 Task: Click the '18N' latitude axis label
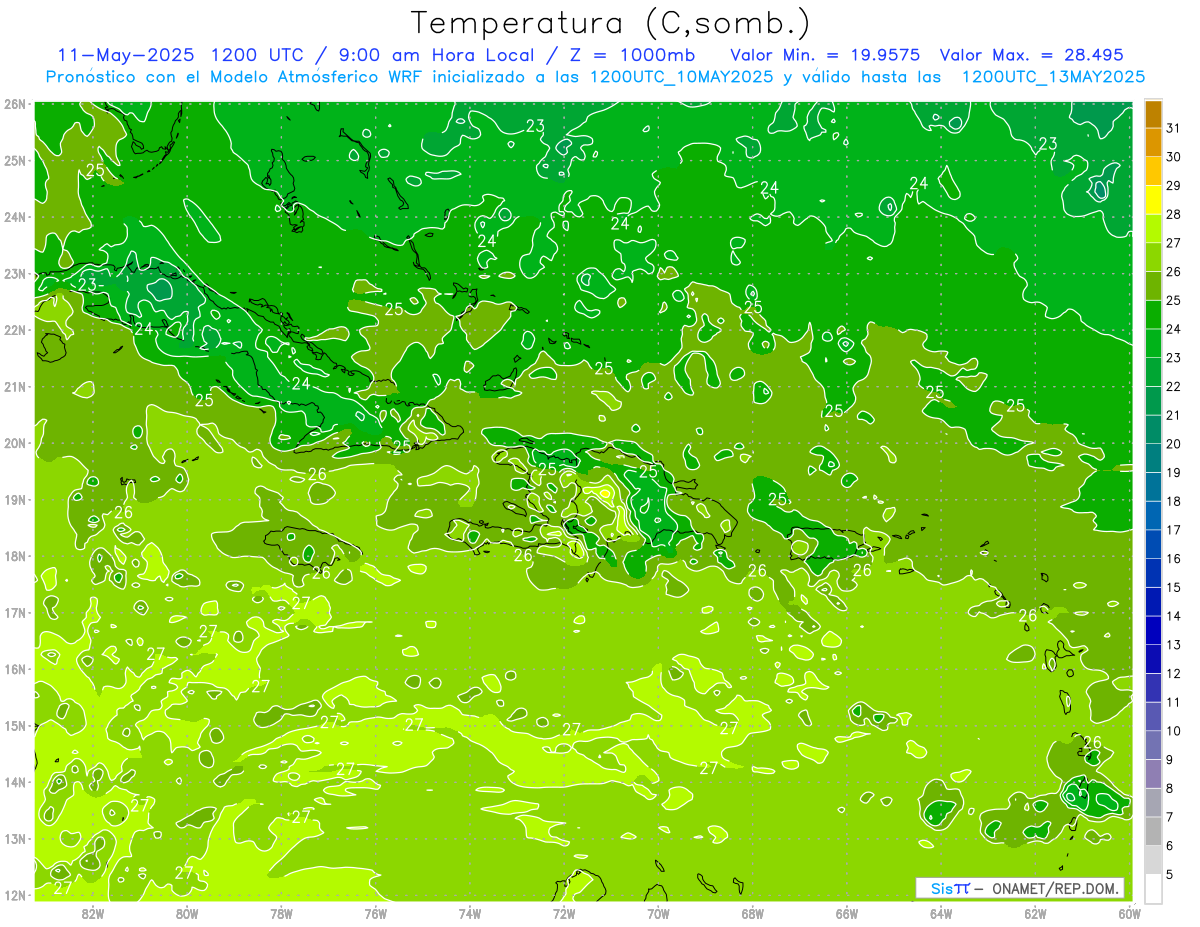tap(15, 556)
